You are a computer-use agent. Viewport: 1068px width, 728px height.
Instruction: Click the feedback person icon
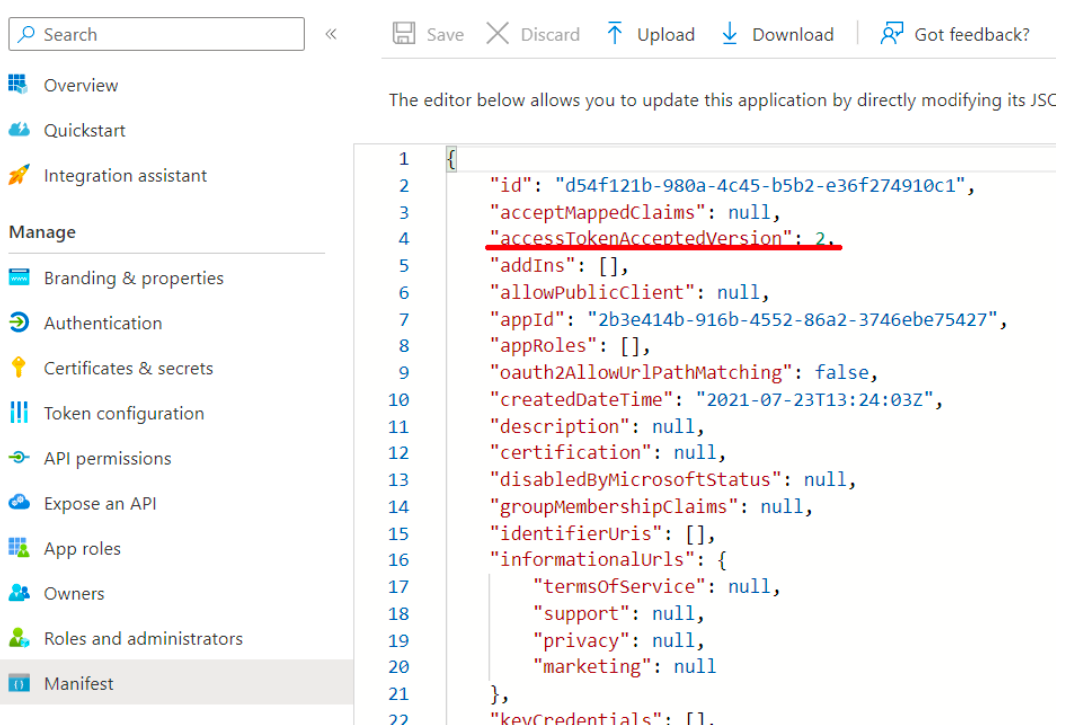(x=892, y=33)
